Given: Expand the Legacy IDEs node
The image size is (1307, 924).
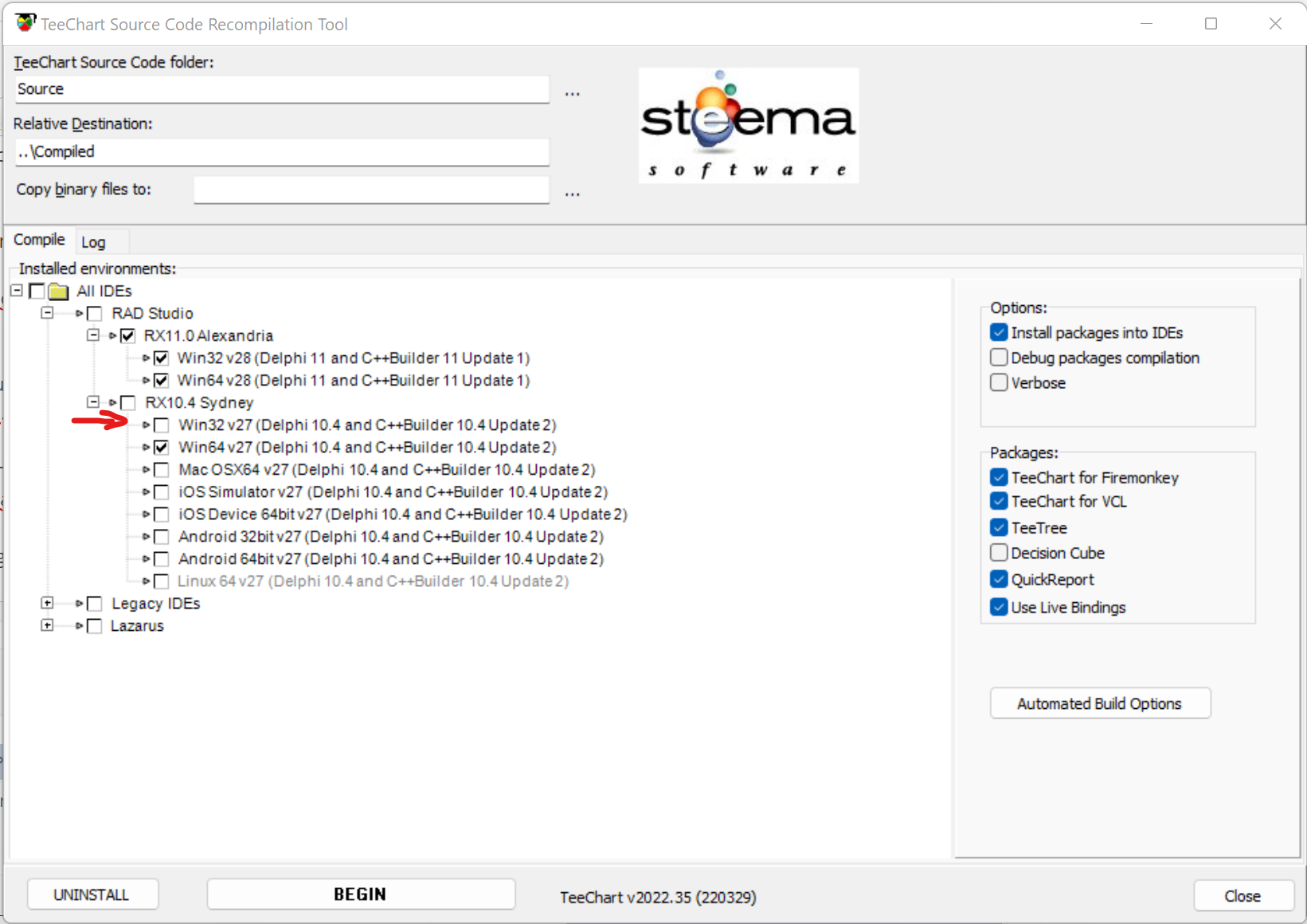Looking at the screenshot, I should [48, 603].
